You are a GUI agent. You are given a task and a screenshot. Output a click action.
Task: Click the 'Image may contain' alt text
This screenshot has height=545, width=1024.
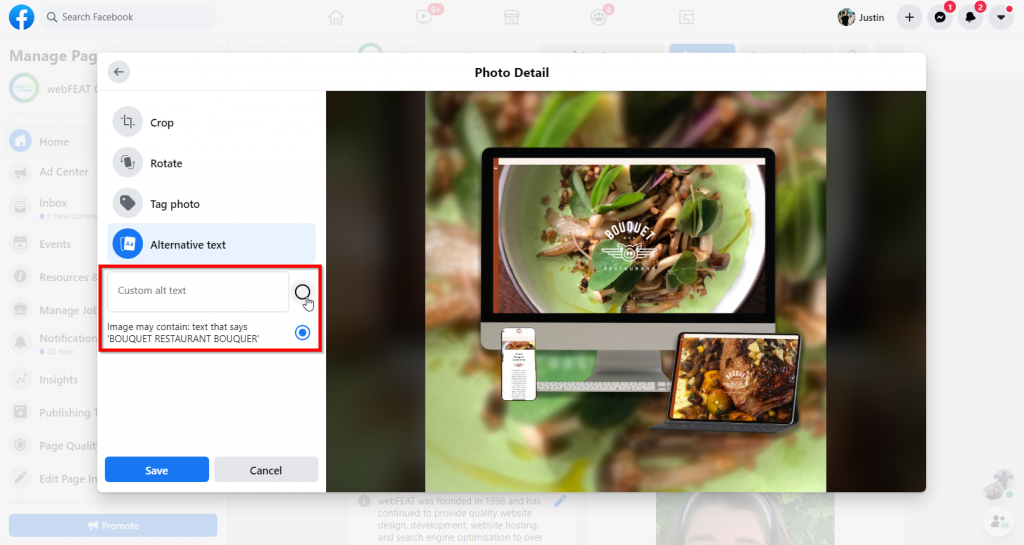click(183, 333)
